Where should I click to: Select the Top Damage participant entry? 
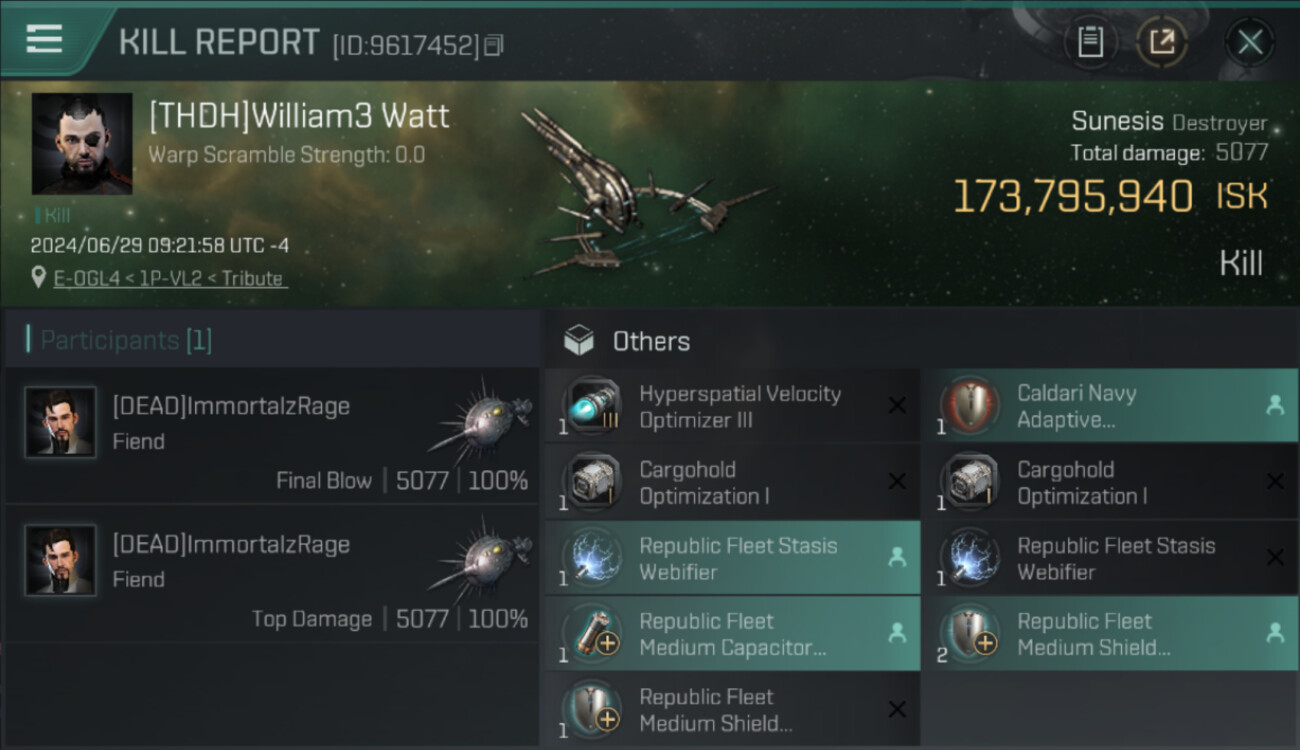(272, 574)
